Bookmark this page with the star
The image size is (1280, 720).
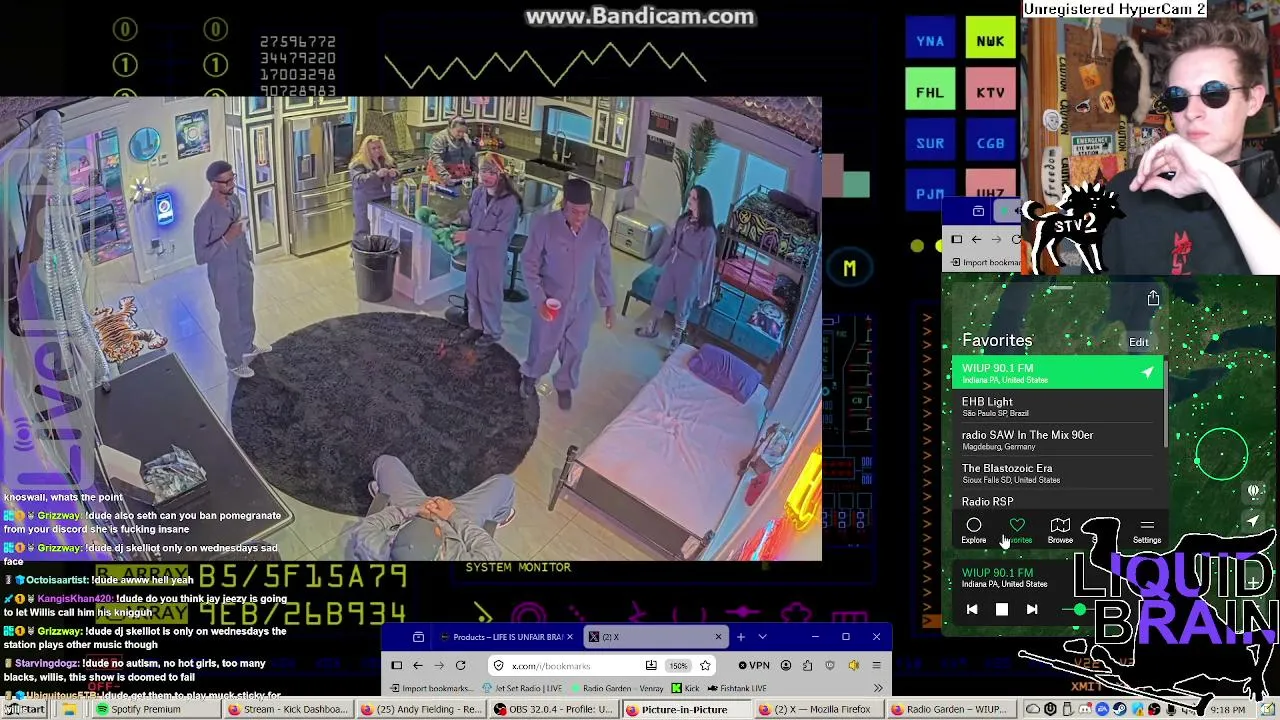(x=705, y=665)
